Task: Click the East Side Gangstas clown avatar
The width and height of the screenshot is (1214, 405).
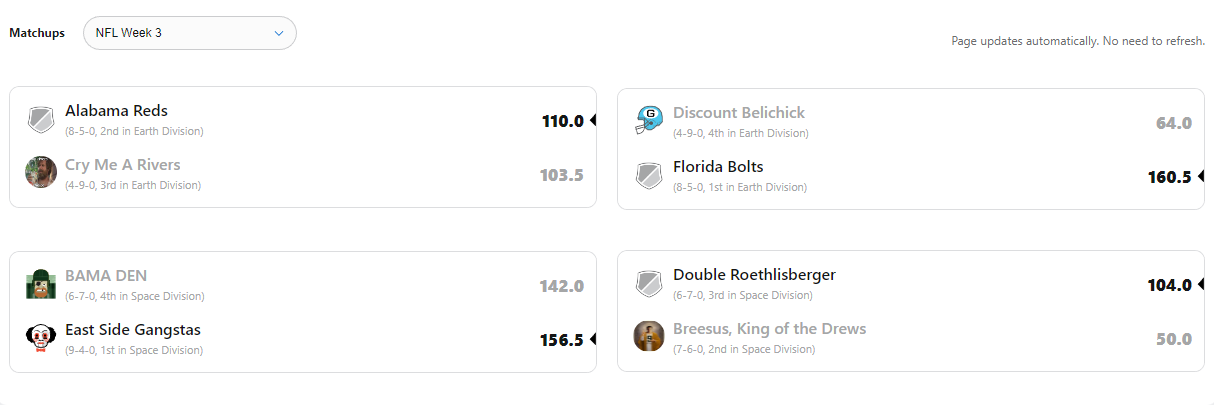Action: [41, 338]
